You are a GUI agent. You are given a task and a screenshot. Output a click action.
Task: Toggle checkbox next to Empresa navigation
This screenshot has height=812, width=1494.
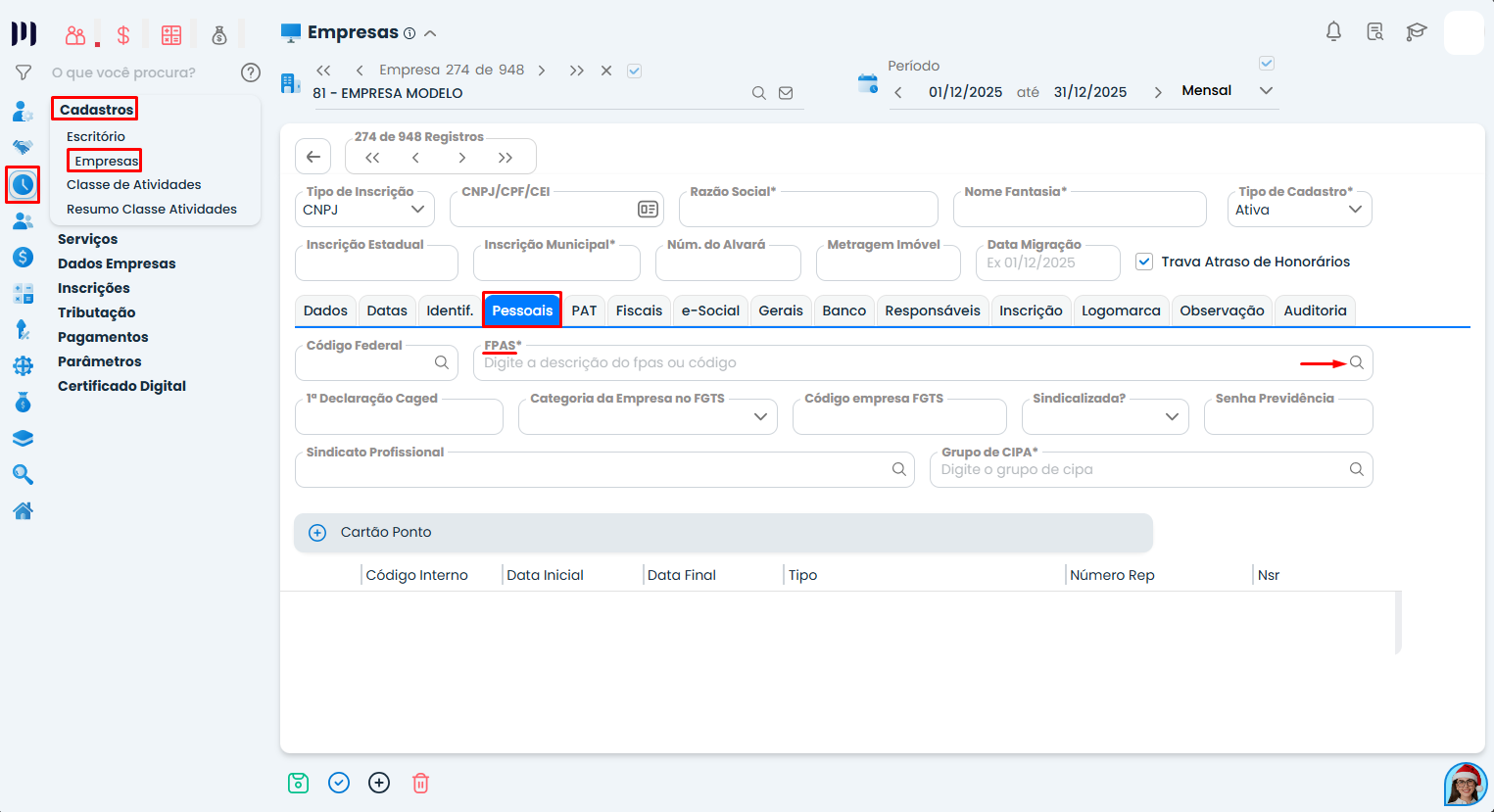(x=634, y=71)
